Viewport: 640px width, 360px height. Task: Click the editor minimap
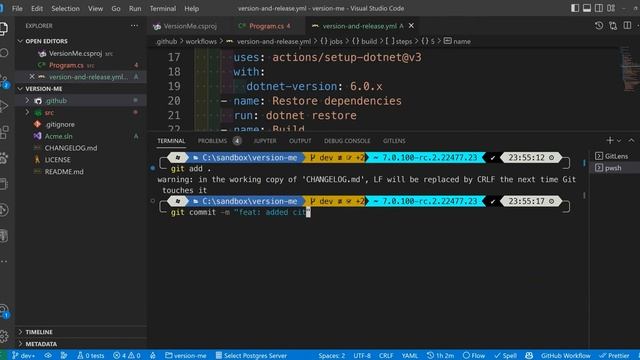(629, 69)
